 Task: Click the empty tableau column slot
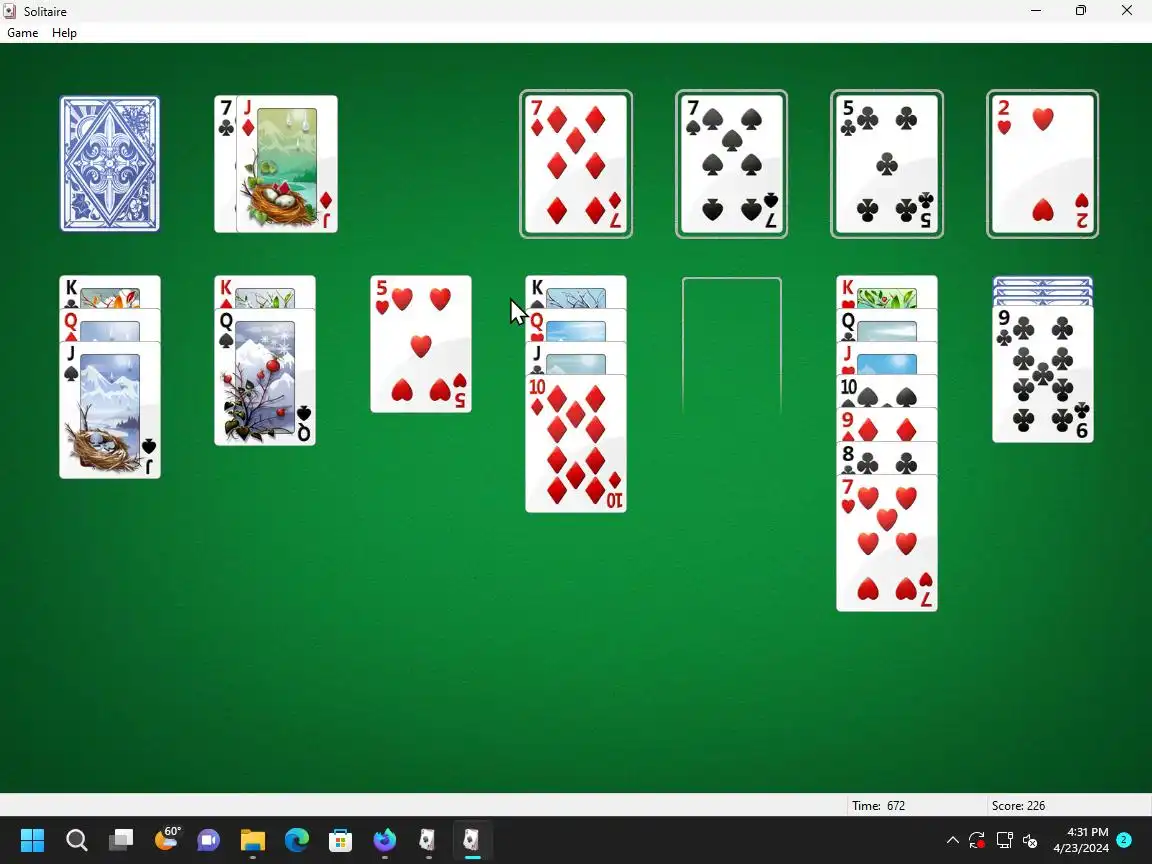[x=732, y=345]
